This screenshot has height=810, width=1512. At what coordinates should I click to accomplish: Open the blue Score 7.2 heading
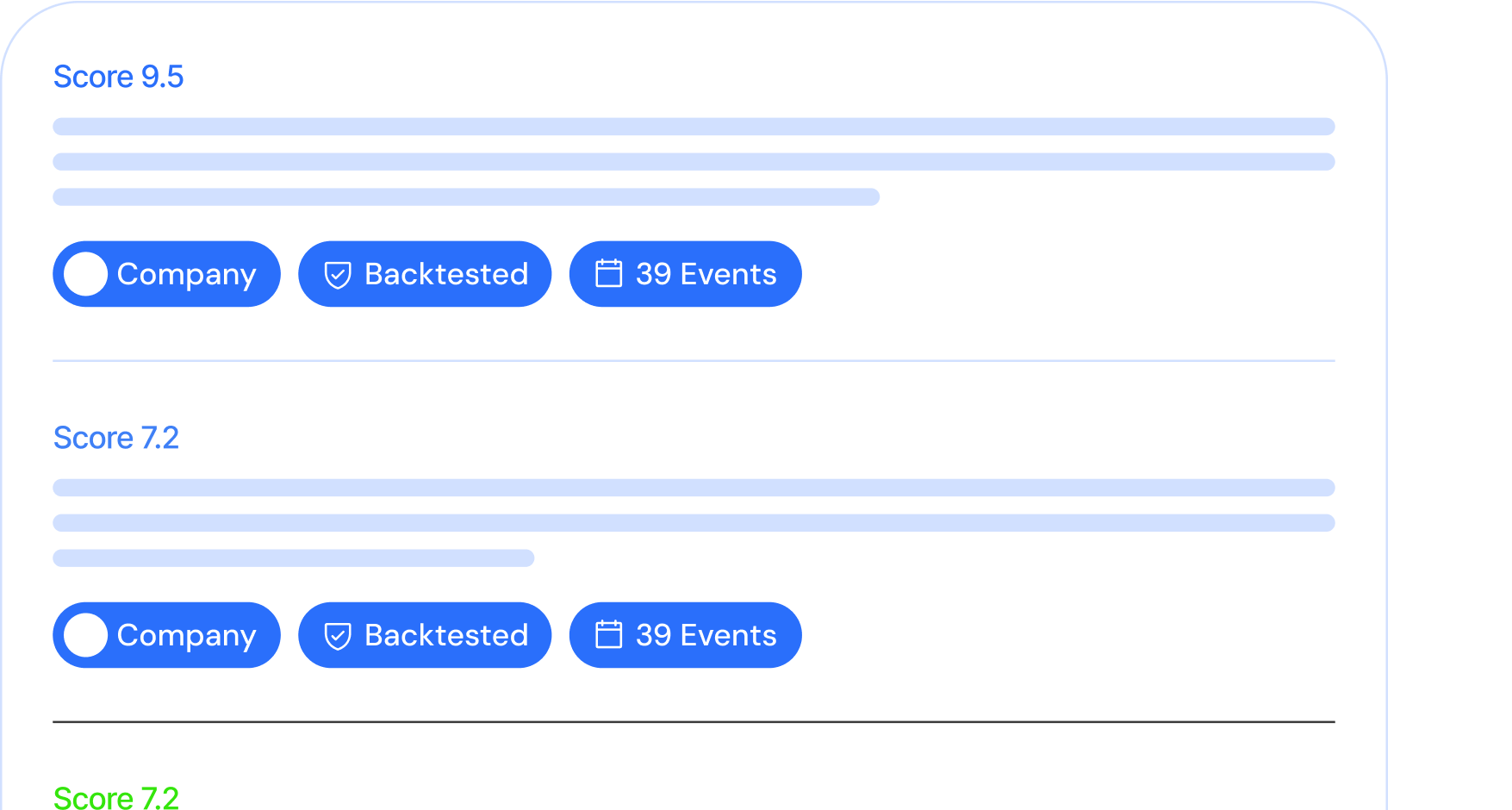[x=116, y=438]
